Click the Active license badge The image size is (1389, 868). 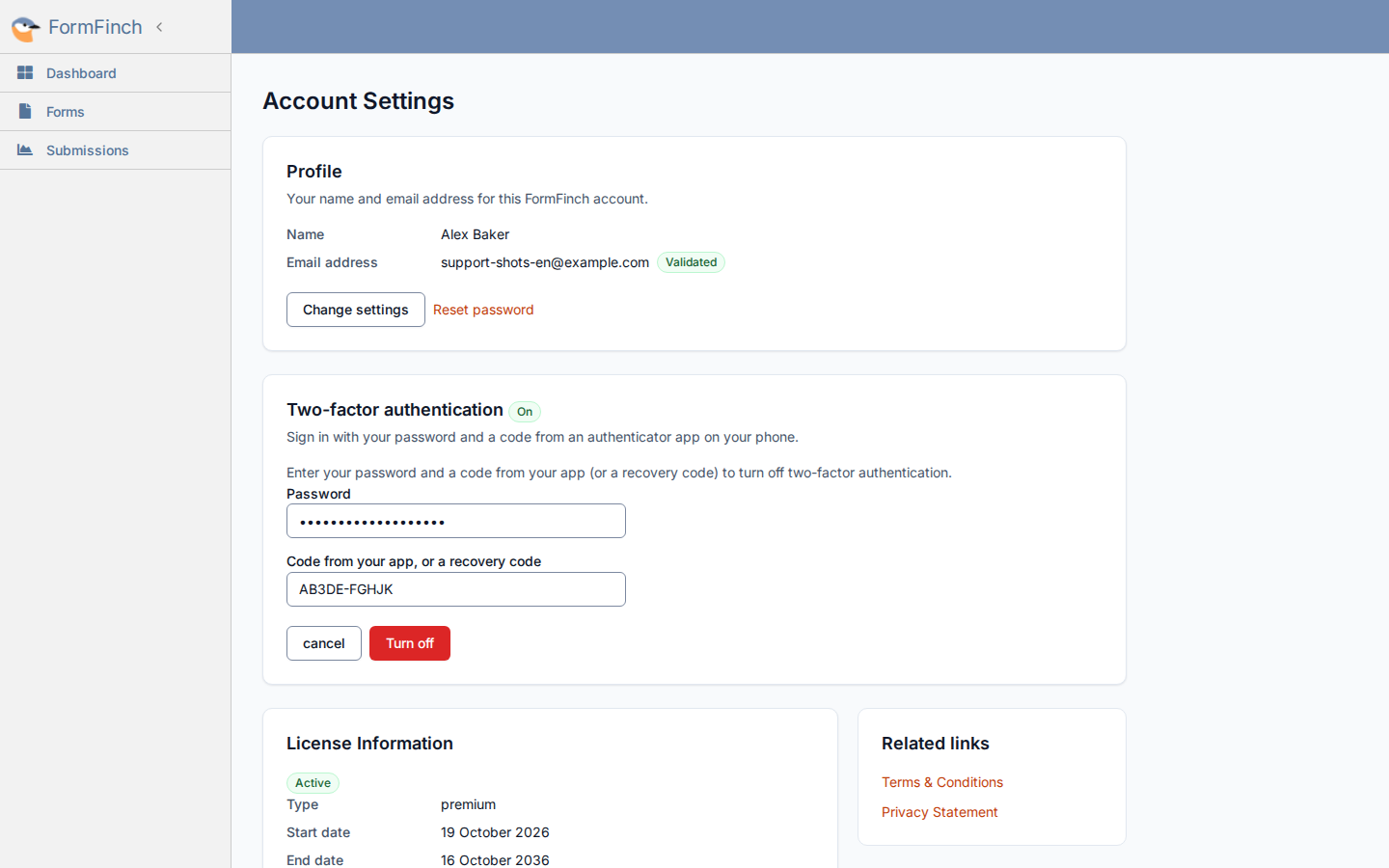coord(313,783)
